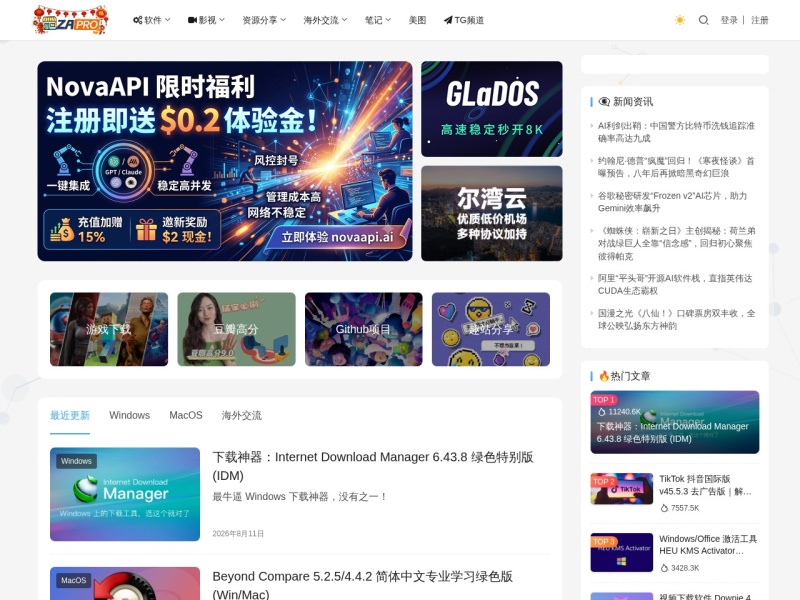This screenshot has height=600, width=800.
Task: Open search with the magnifier icon
Action: 703,20
